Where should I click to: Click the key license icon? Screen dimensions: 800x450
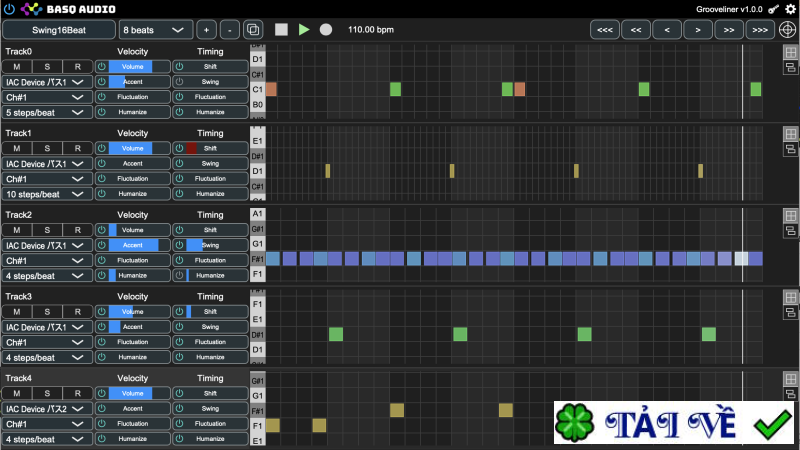773,9
